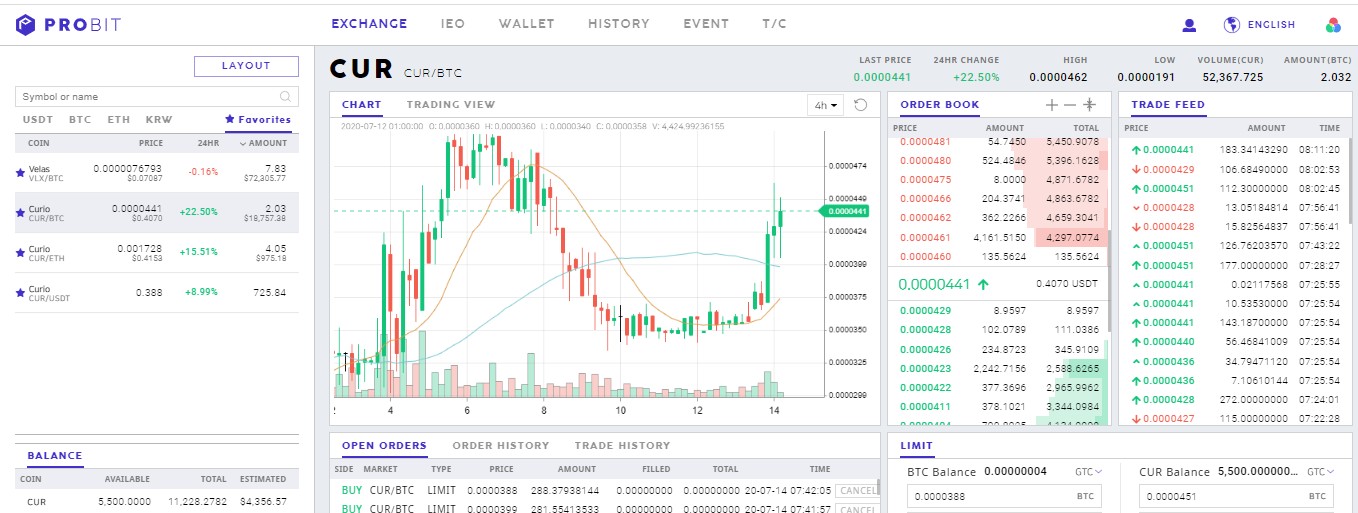Open GTC dropdown next to CUR Balance
1358x513 pixels.
(x=1321, y=471)
